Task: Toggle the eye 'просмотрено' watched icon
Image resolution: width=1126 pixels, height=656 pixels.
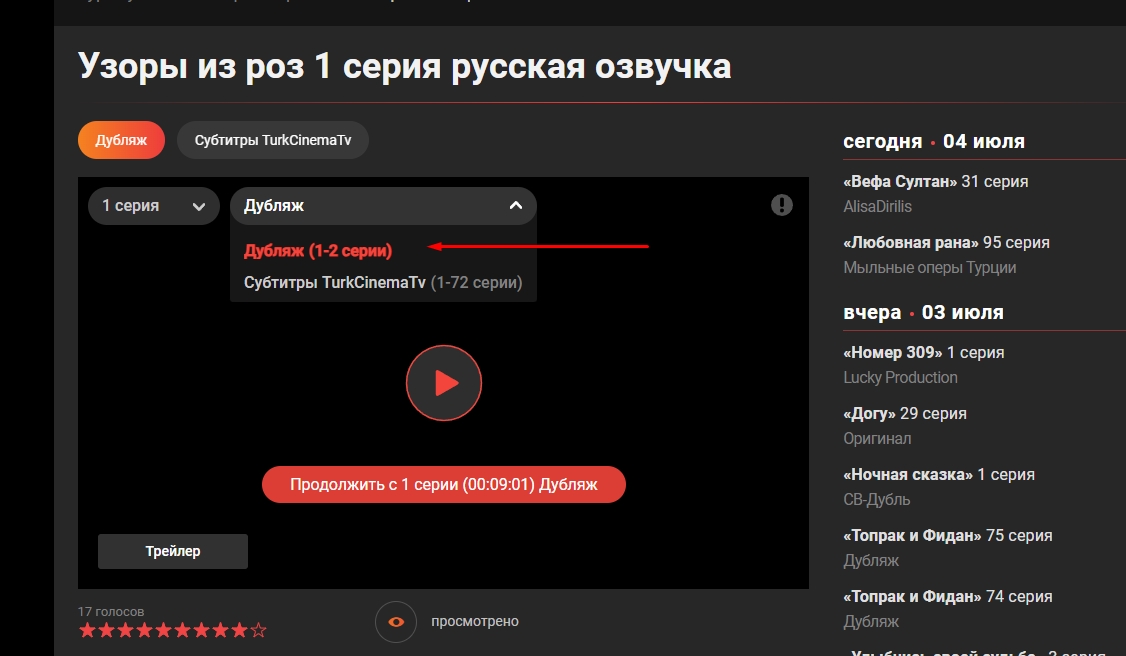Action: tap(396, 622)
